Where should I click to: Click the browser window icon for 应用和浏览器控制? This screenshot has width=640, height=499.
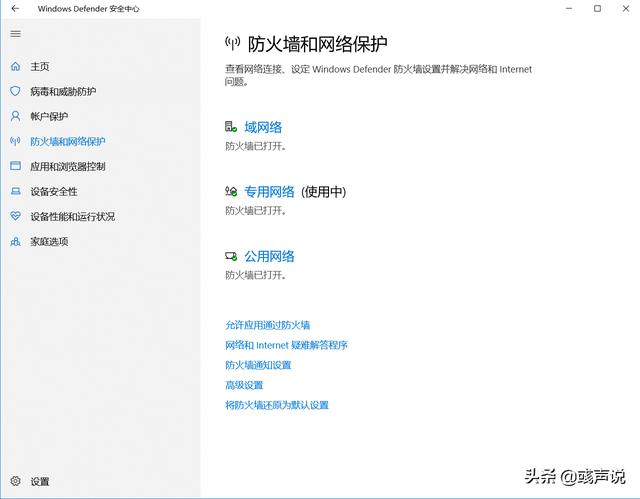tap(16, 166)
